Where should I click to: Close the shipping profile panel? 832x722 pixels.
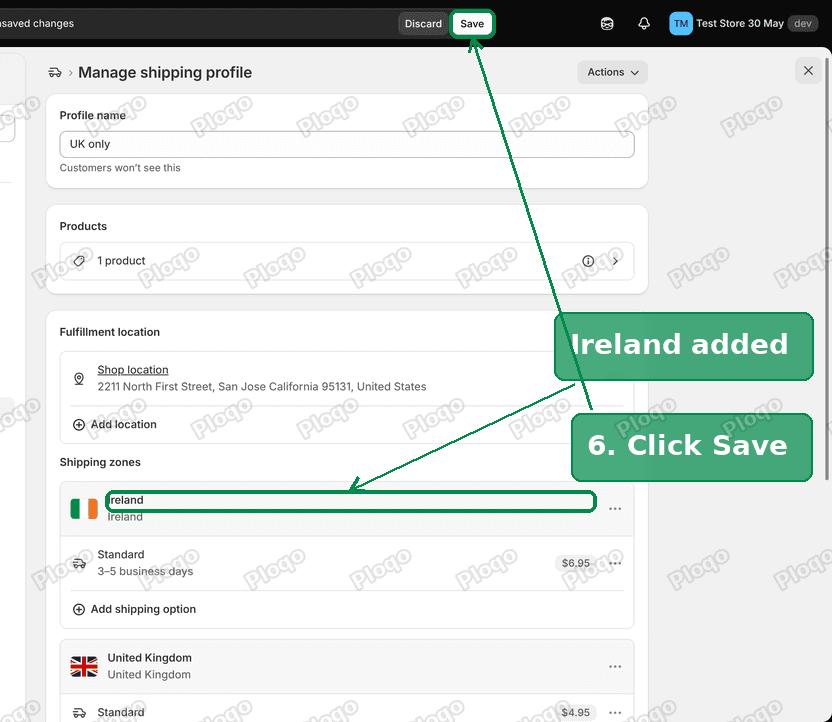(808, 71)
